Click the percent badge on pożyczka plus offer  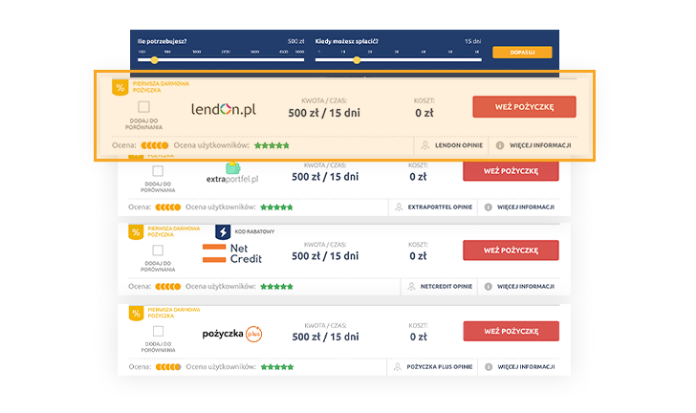coord(136,313)
